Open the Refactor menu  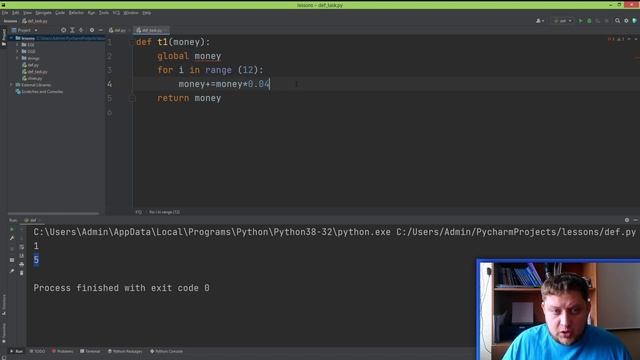point(76,13)
